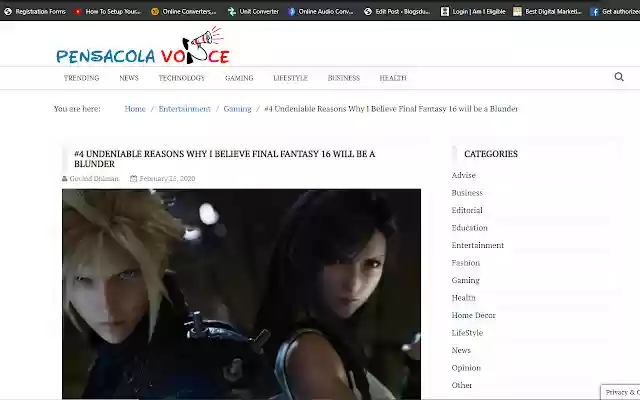The height and width of the screenshot is (400, 640).
Task: Click the 'You are here:' label
Action: (77, 109)
